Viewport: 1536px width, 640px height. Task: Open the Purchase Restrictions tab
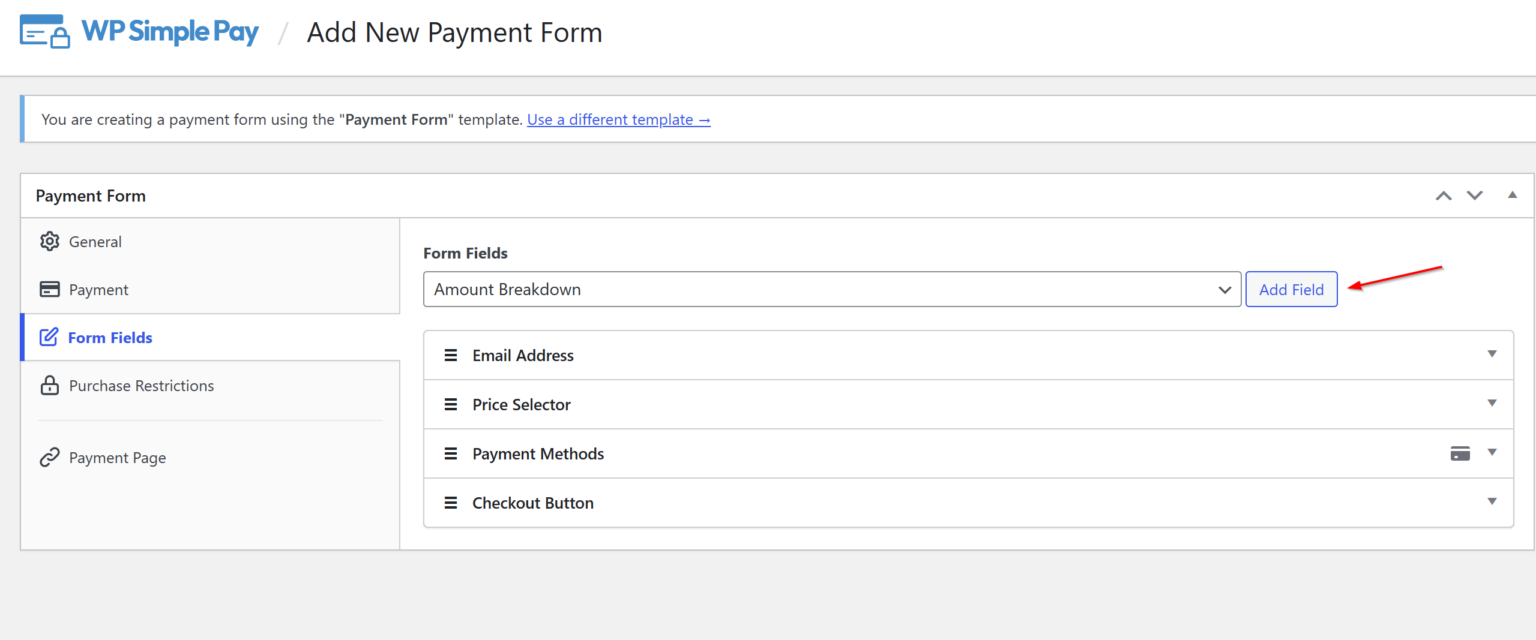coord(141,385)
